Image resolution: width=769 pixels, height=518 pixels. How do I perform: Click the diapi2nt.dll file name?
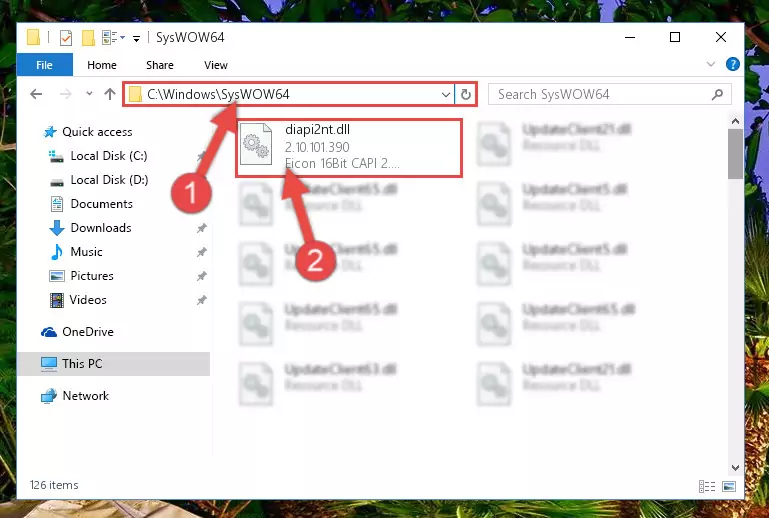[317, 130]
